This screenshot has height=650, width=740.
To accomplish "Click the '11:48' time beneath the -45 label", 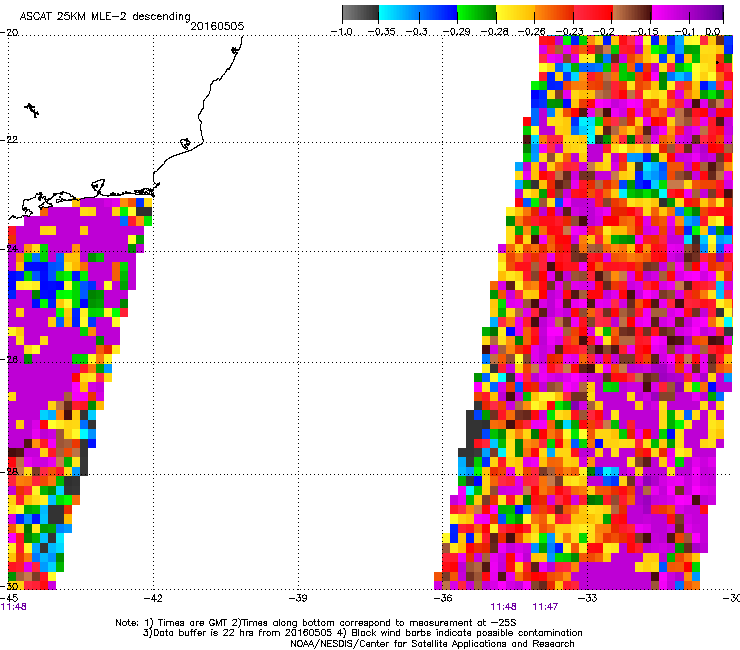I will [x=13, y=607].
